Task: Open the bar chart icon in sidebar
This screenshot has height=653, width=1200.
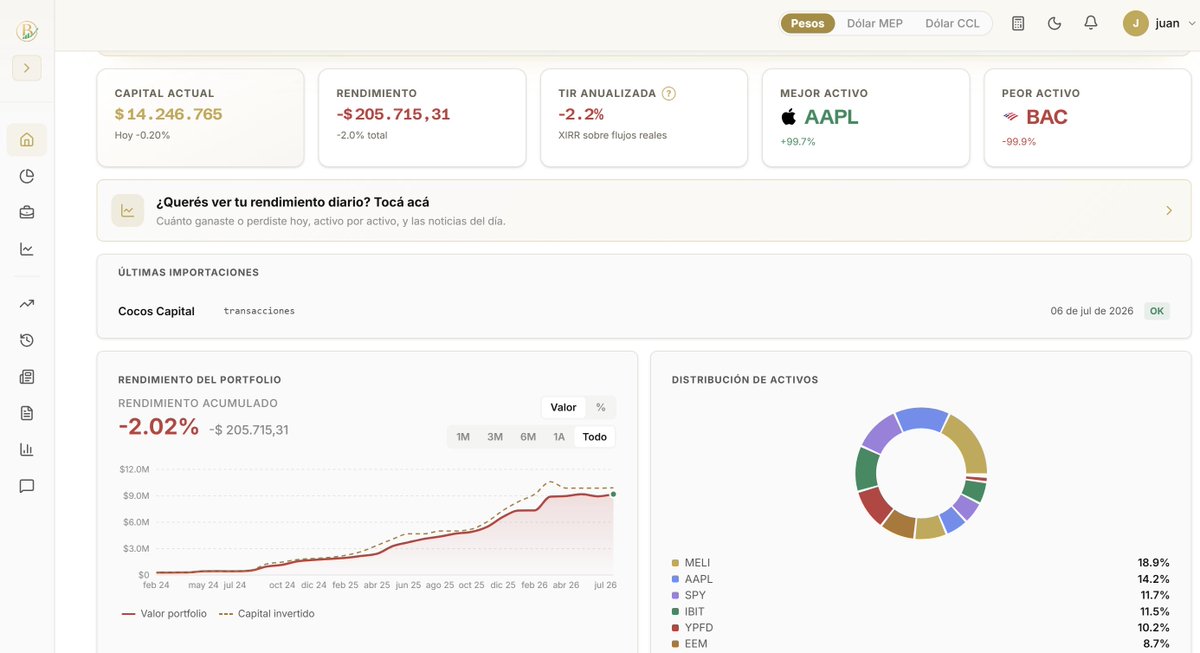Action: click(27, 450)
